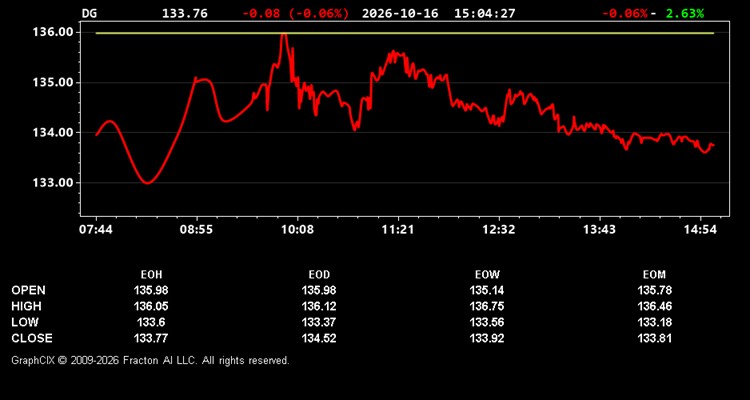750x400 pixels.
Task: Select EOD low value 133.37
Action: tap(319, 322)
